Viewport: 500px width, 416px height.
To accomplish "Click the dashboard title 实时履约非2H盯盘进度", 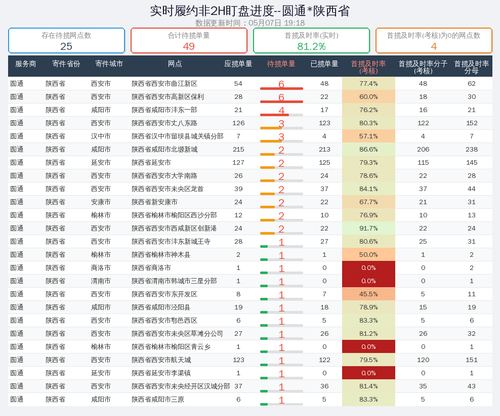I will pyautogui.click(x=250, y=11).
